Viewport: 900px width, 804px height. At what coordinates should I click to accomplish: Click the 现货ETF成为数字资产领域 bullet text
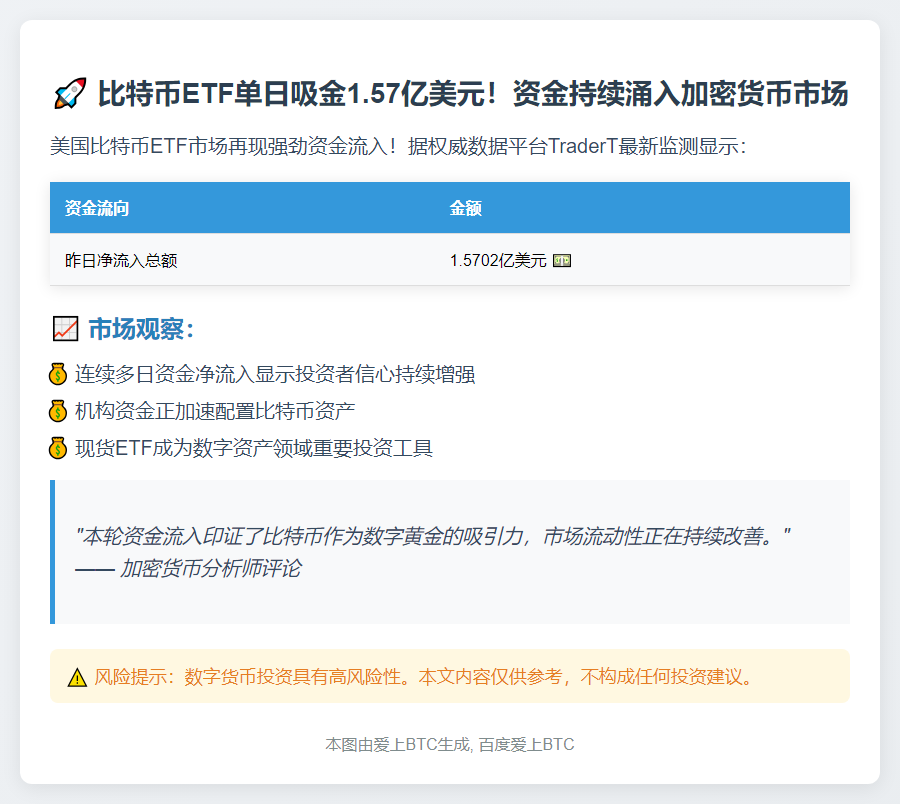[254, 448]
